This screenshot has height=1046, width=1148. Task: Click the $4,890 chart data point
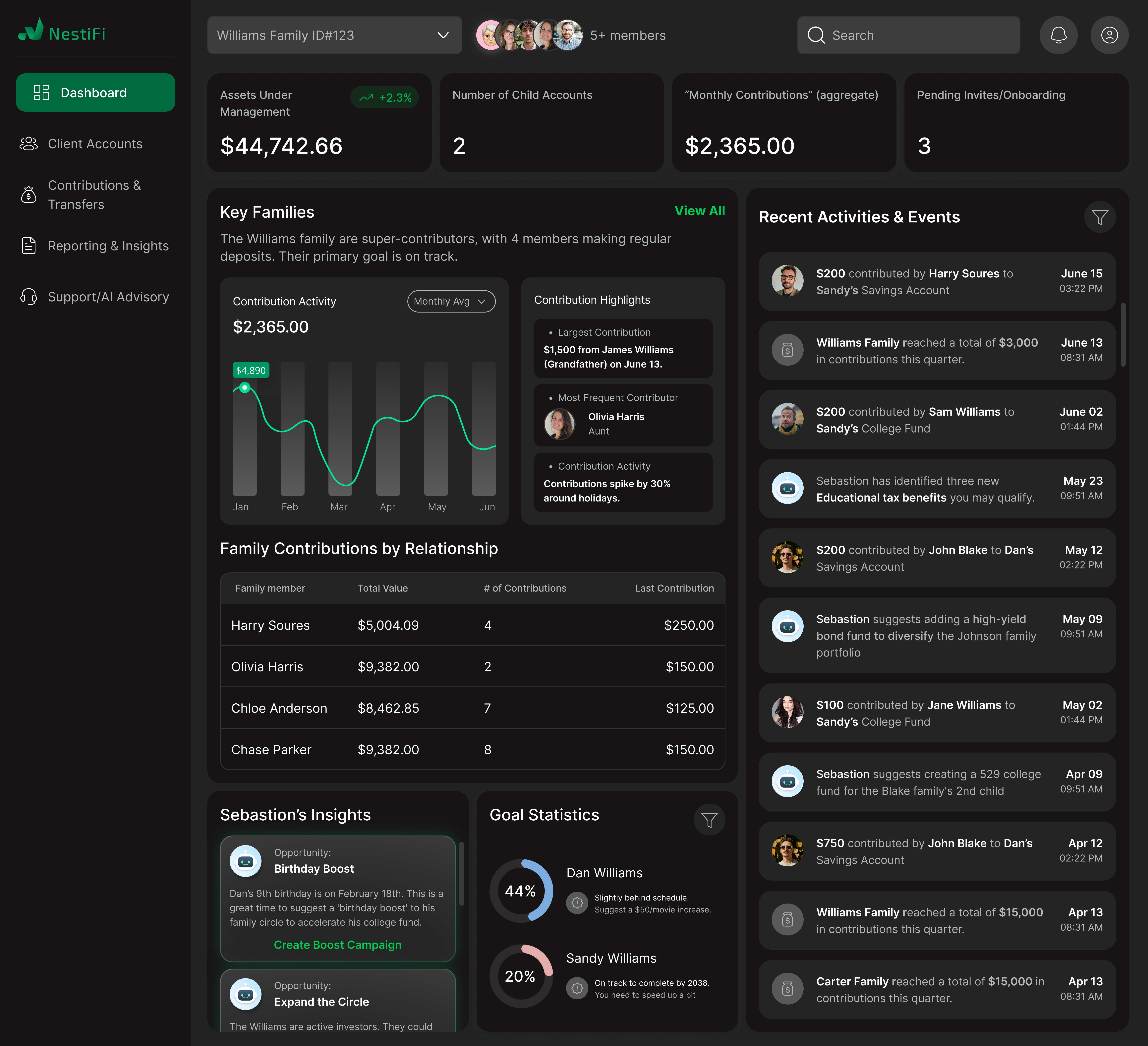tap(245, 387)
